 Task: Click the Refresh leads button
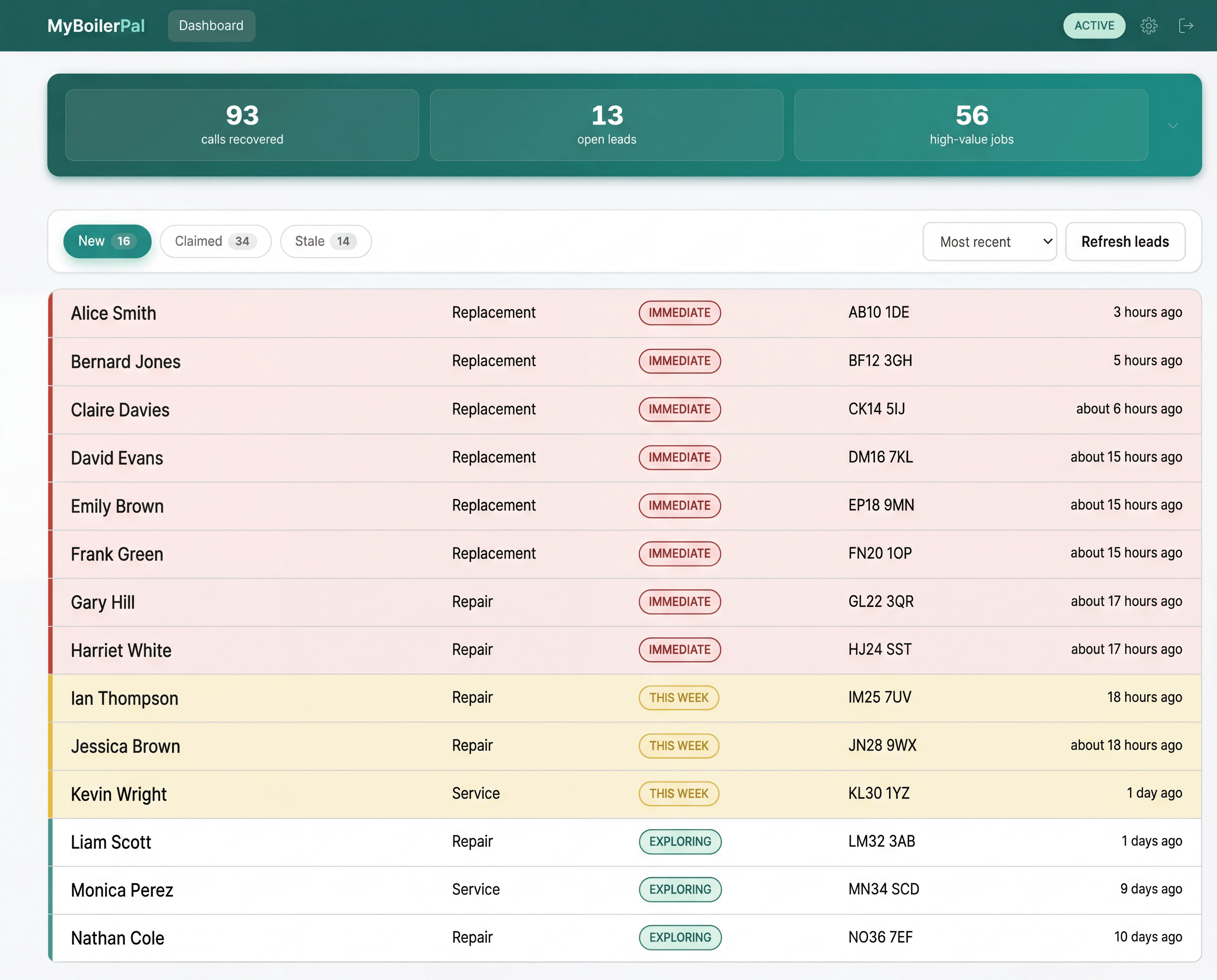[x=1125, y=242]
